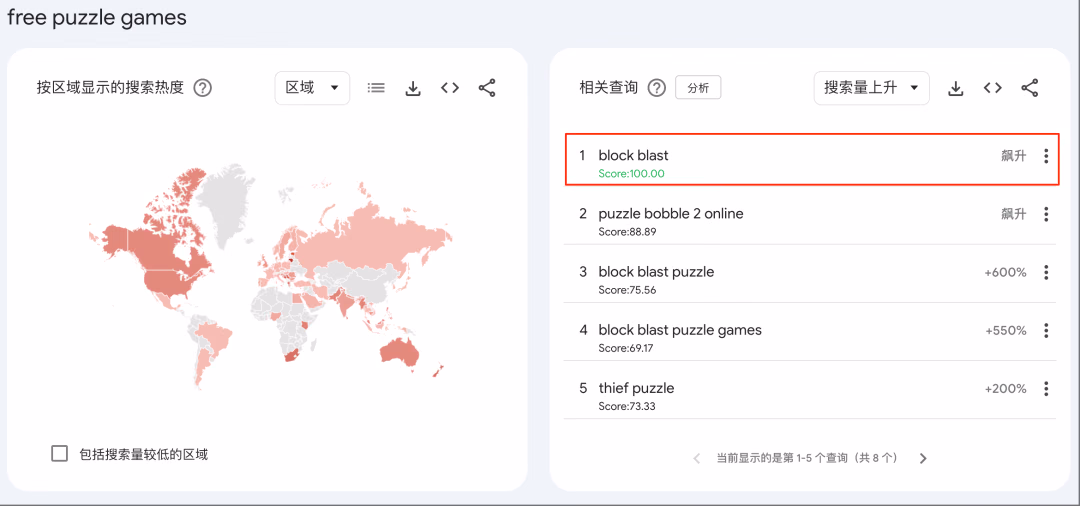Click 飙升 label for block blast
1080x506 pixels.
coord(1014,156)
